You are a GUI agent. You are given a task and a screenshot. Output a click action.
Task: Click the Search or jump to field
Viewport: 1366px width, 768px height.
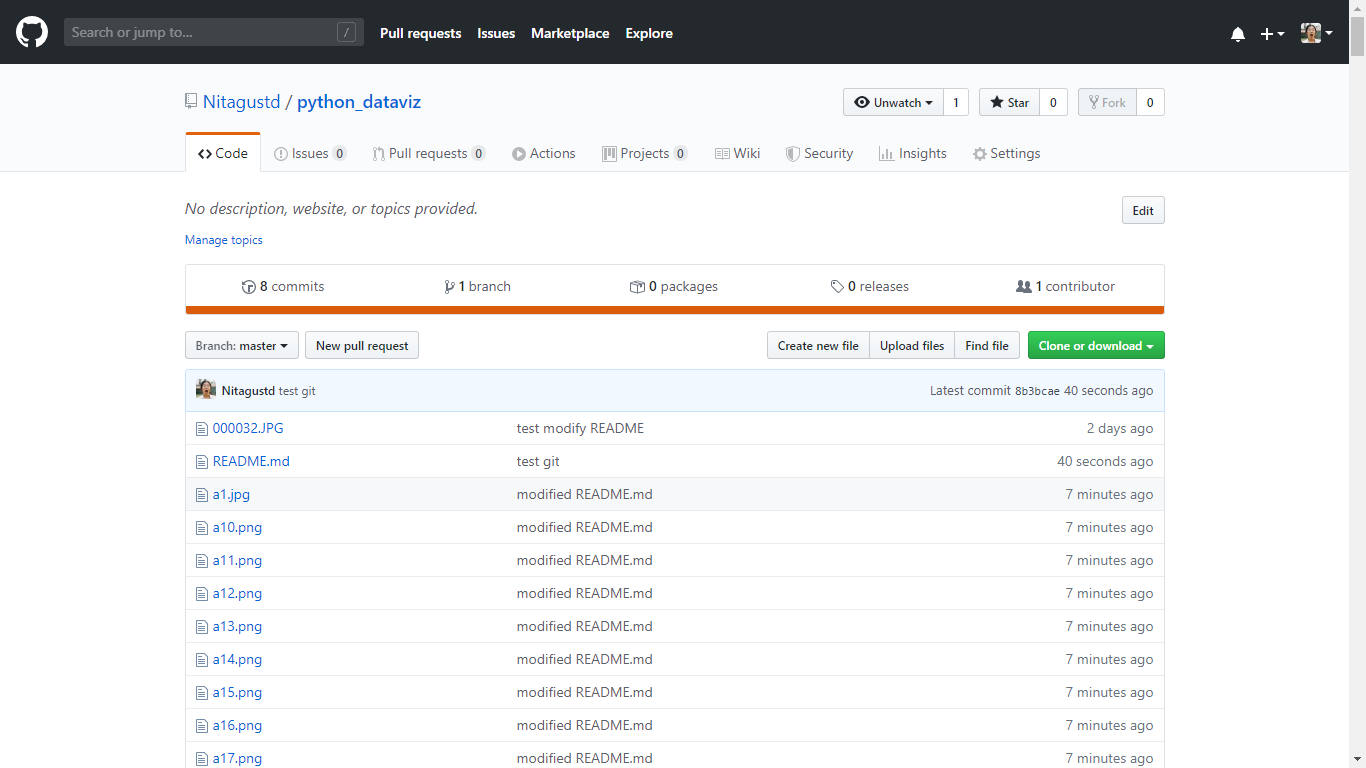[x=214, y=32]
